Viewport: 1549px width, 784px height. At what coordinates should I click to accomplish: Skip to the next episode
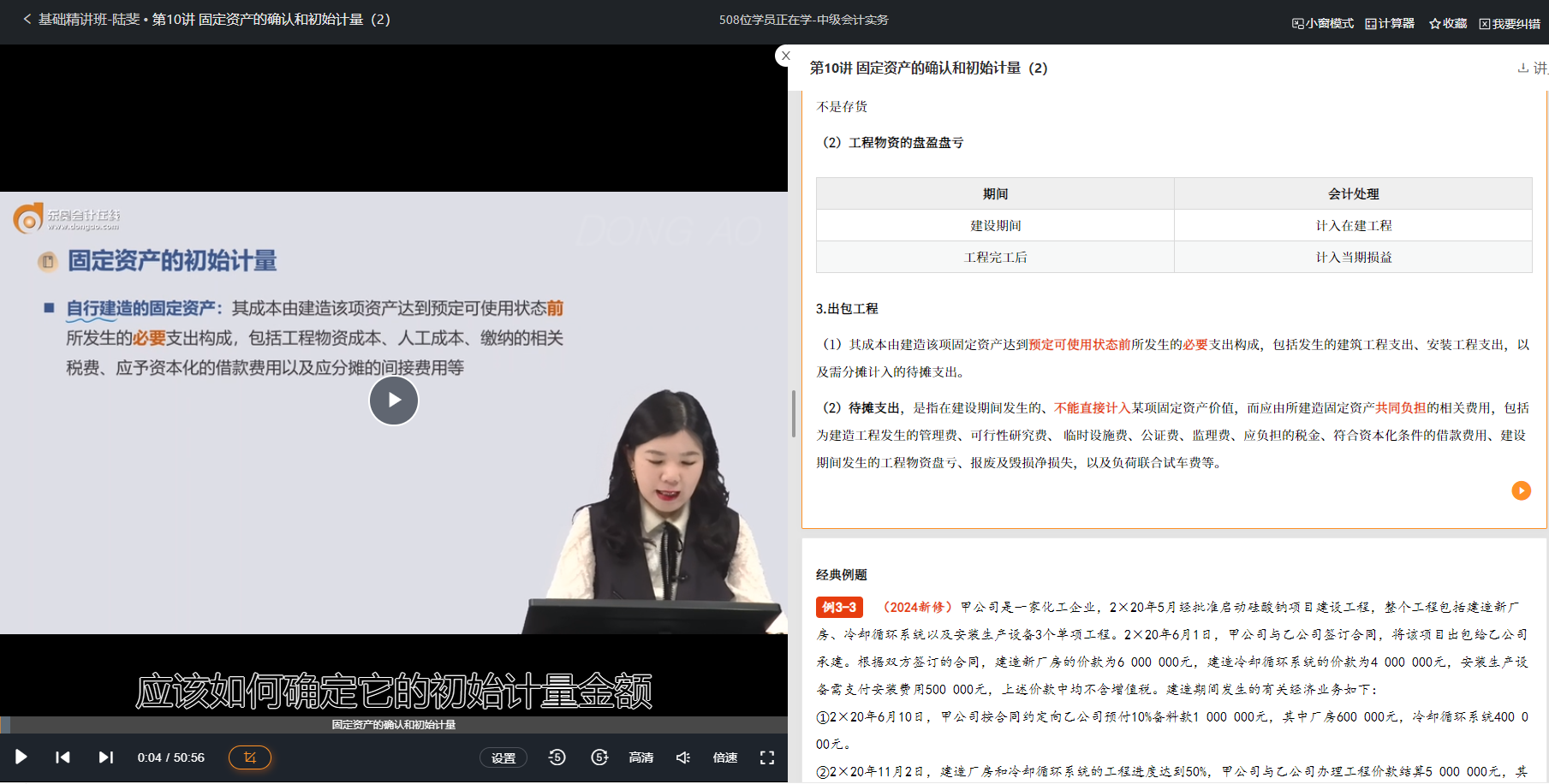pos(105,757)
